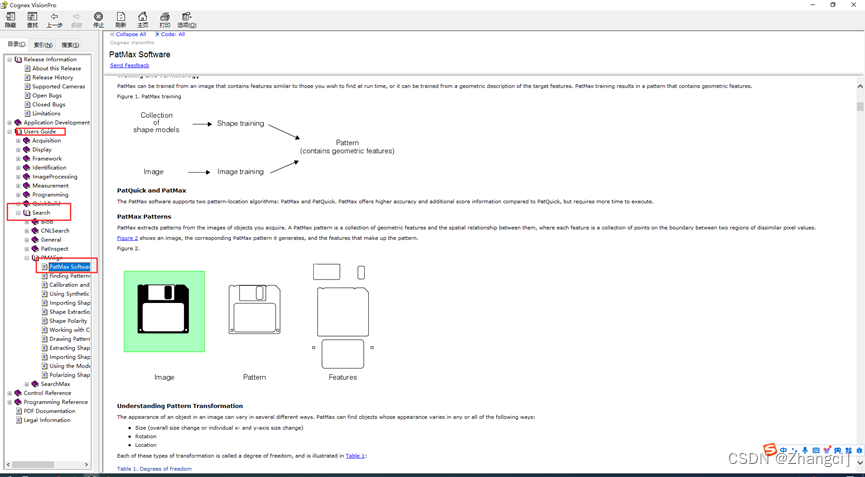This screenshot has width=865, height=477.
Task: Expand the Application Development node
Action: [x=9, y=122]
